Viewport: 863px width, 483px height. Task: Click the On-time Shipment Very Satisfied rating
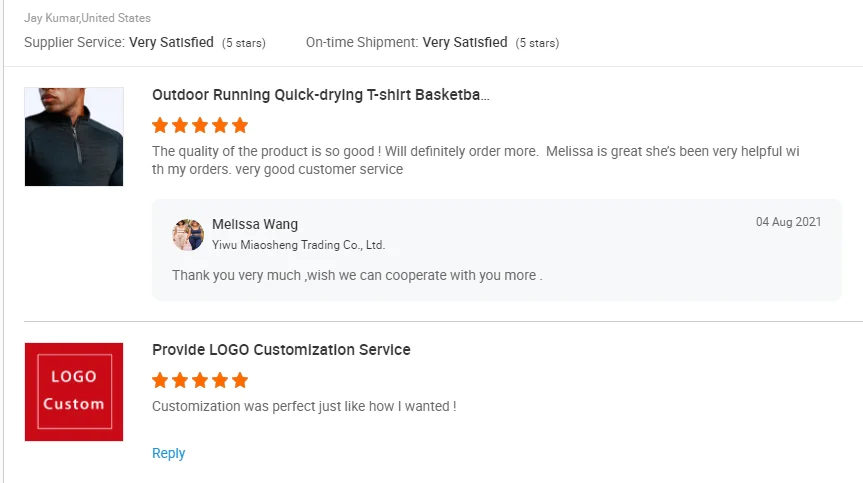(x=465, y=42)
